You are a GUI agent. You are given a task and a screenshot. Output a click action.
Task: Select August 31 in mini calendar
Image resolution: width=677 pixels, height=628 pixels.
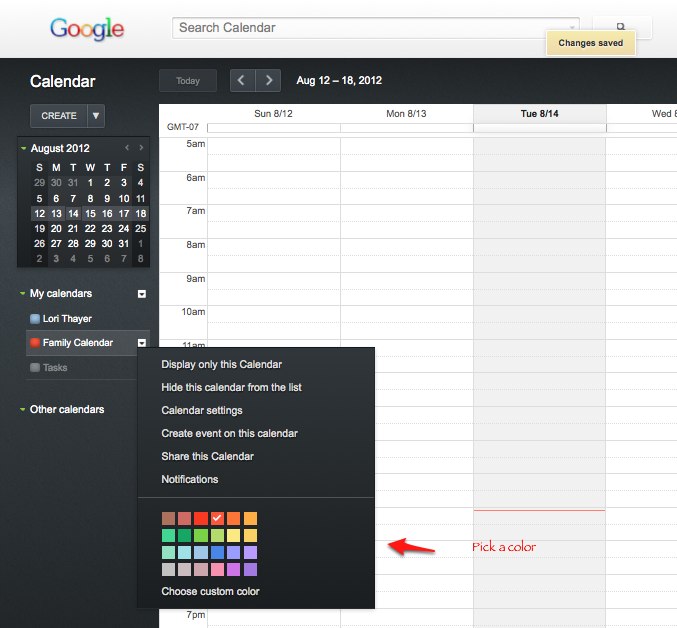pyautogui.click(x=123, y=244)
